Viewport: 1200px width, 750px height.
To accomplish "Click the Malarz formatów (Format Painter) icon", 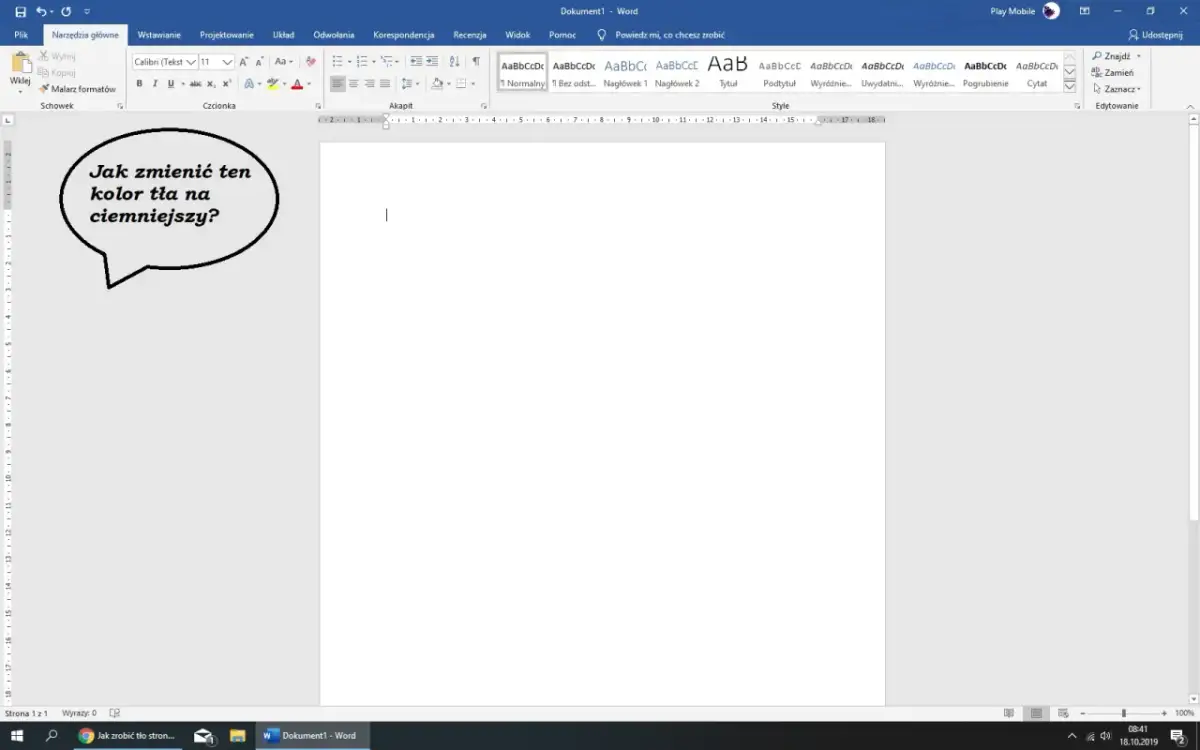I will [44, 89].
